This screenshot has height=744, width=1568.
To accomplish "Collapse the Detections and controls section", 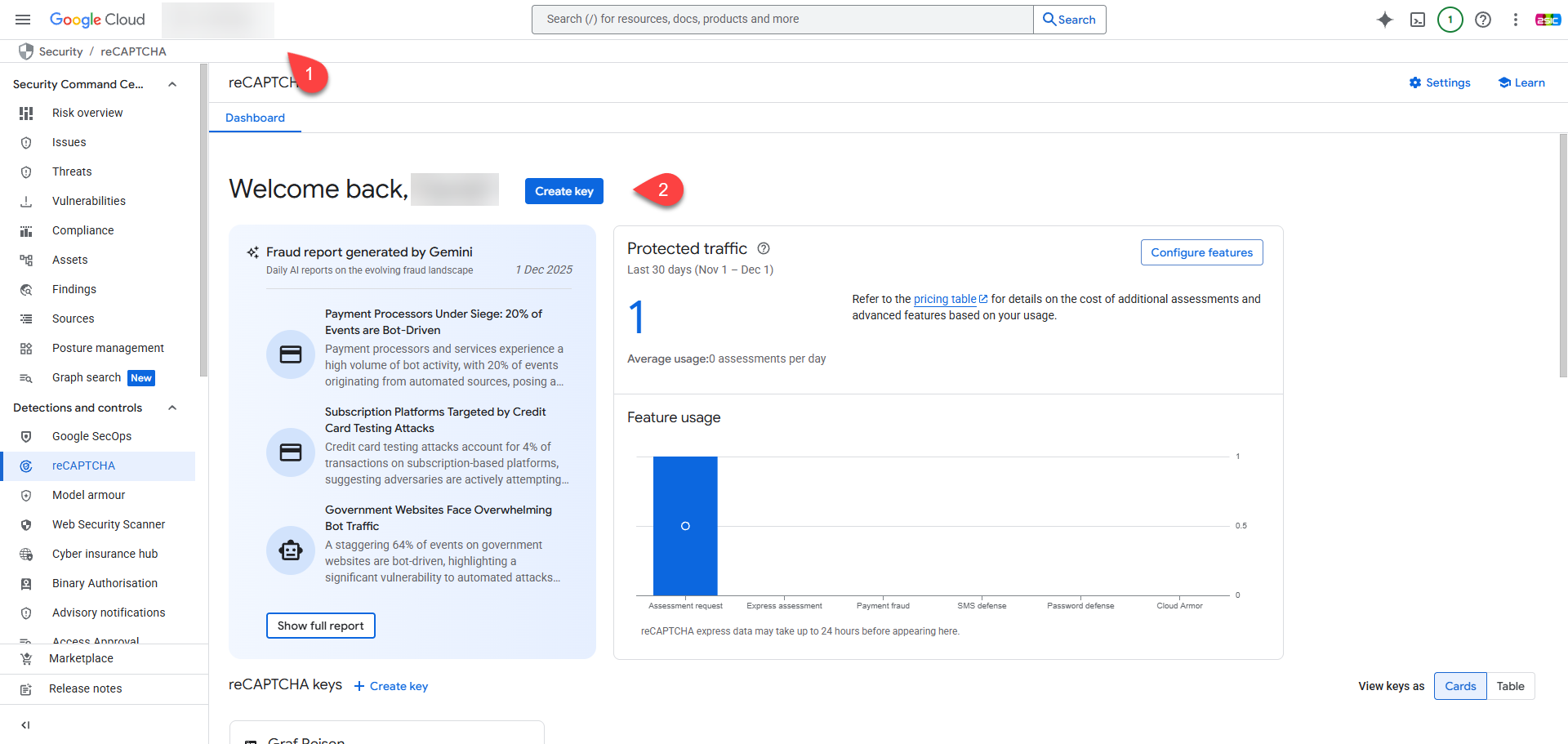I will pos(172,408).
